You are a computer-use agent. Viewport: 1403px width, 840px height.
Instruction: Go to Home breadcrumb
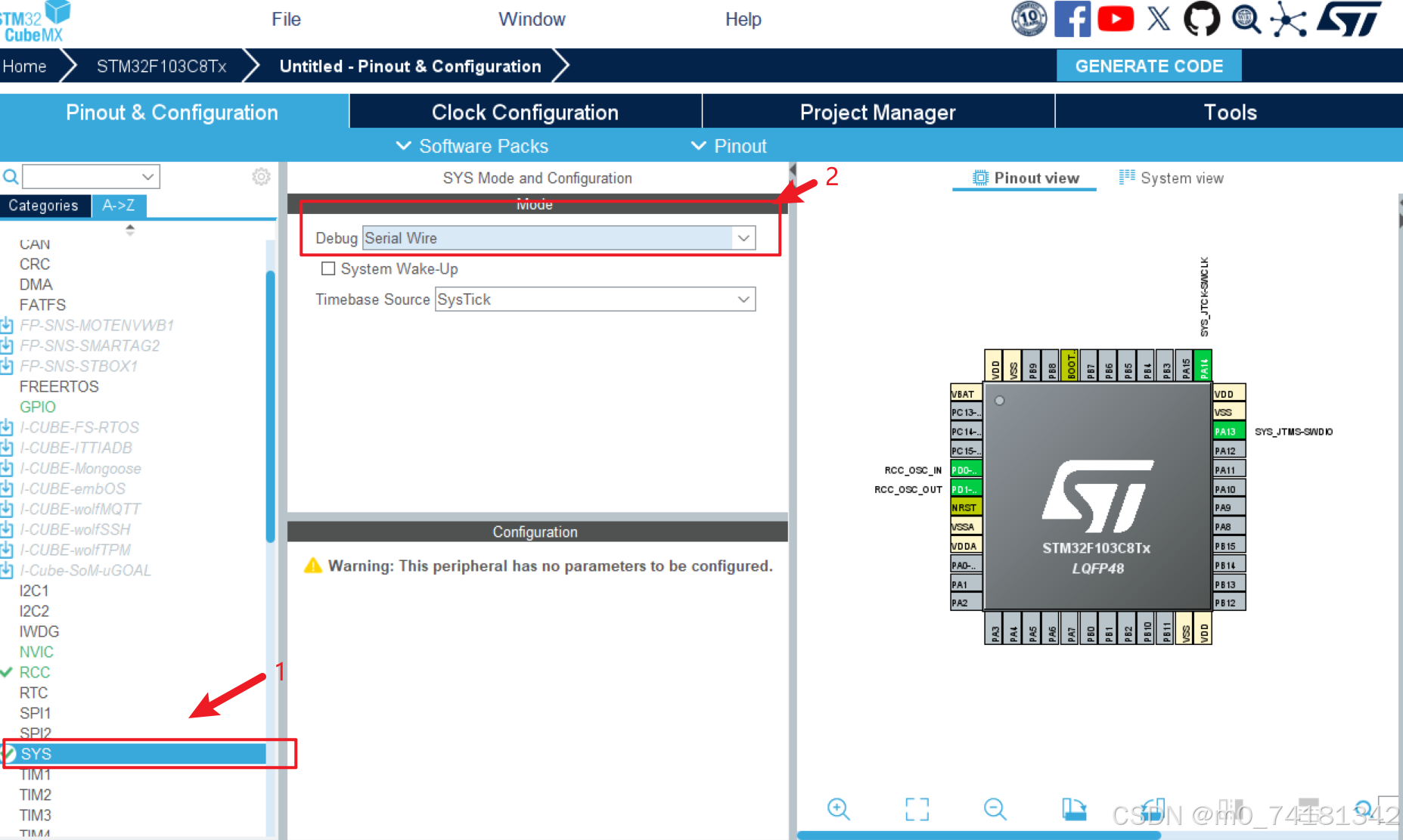(24, 67)
